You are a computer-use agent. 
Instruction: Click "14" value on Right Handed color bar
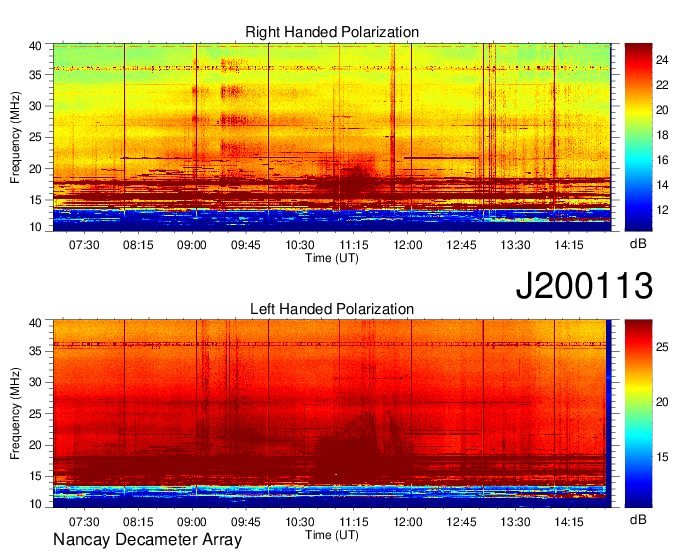[x=662, y=185]
